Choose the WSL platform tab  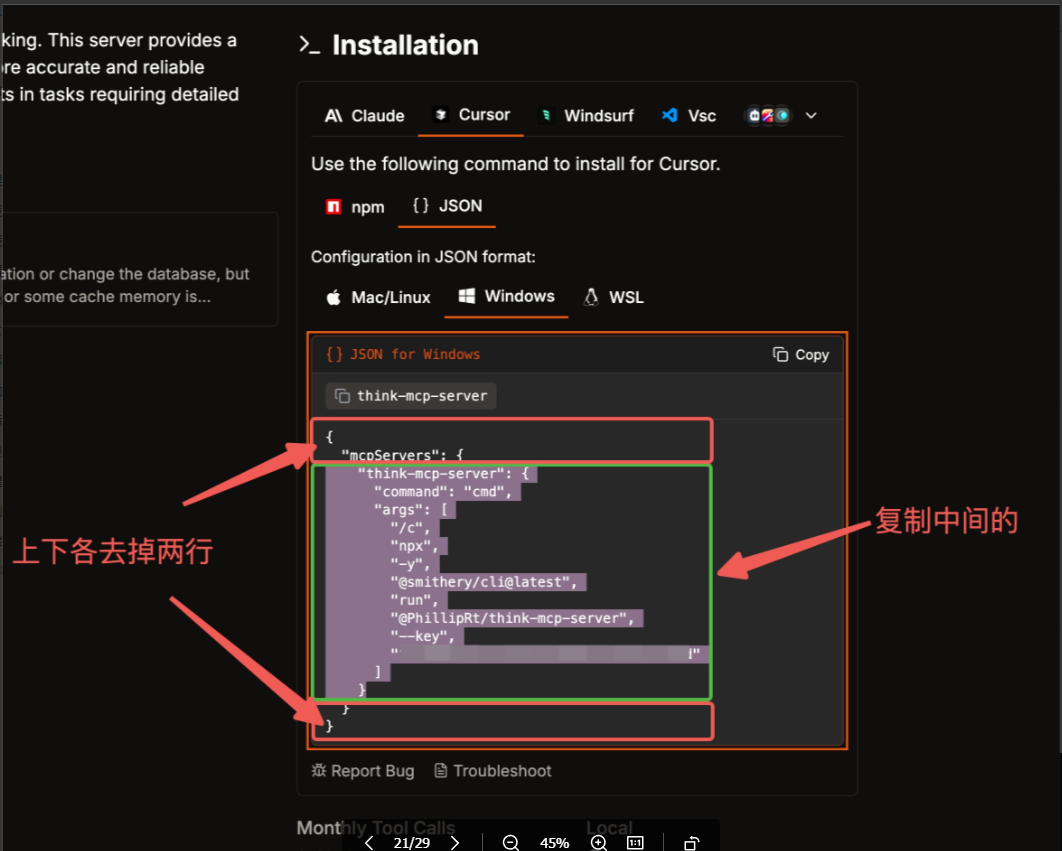coord(613,298)
